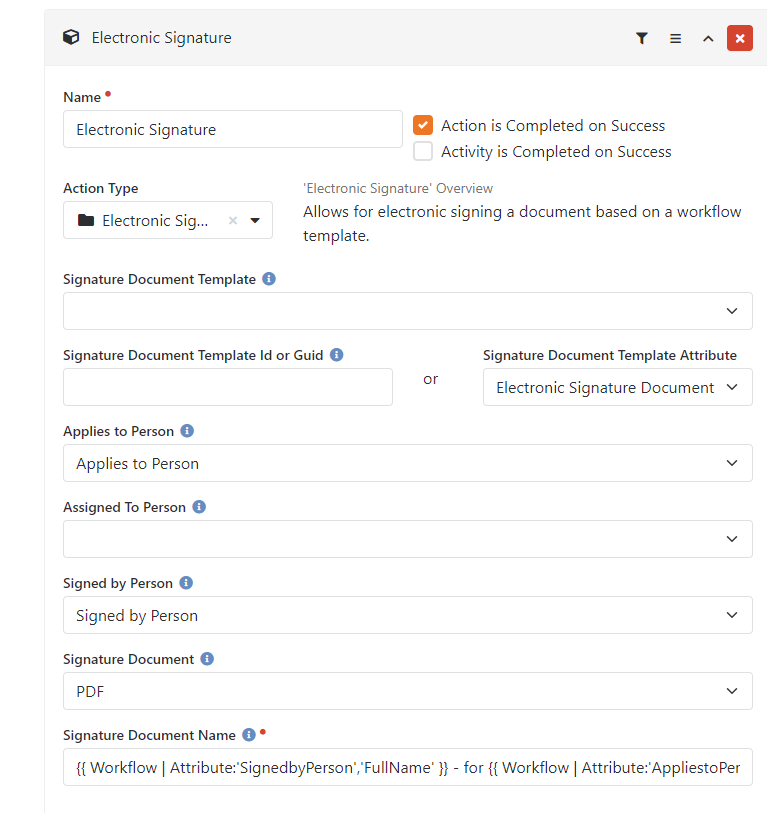Click info icon beside Signature Document Template
Screen dimensions: 767x813
tap(269, 279)
